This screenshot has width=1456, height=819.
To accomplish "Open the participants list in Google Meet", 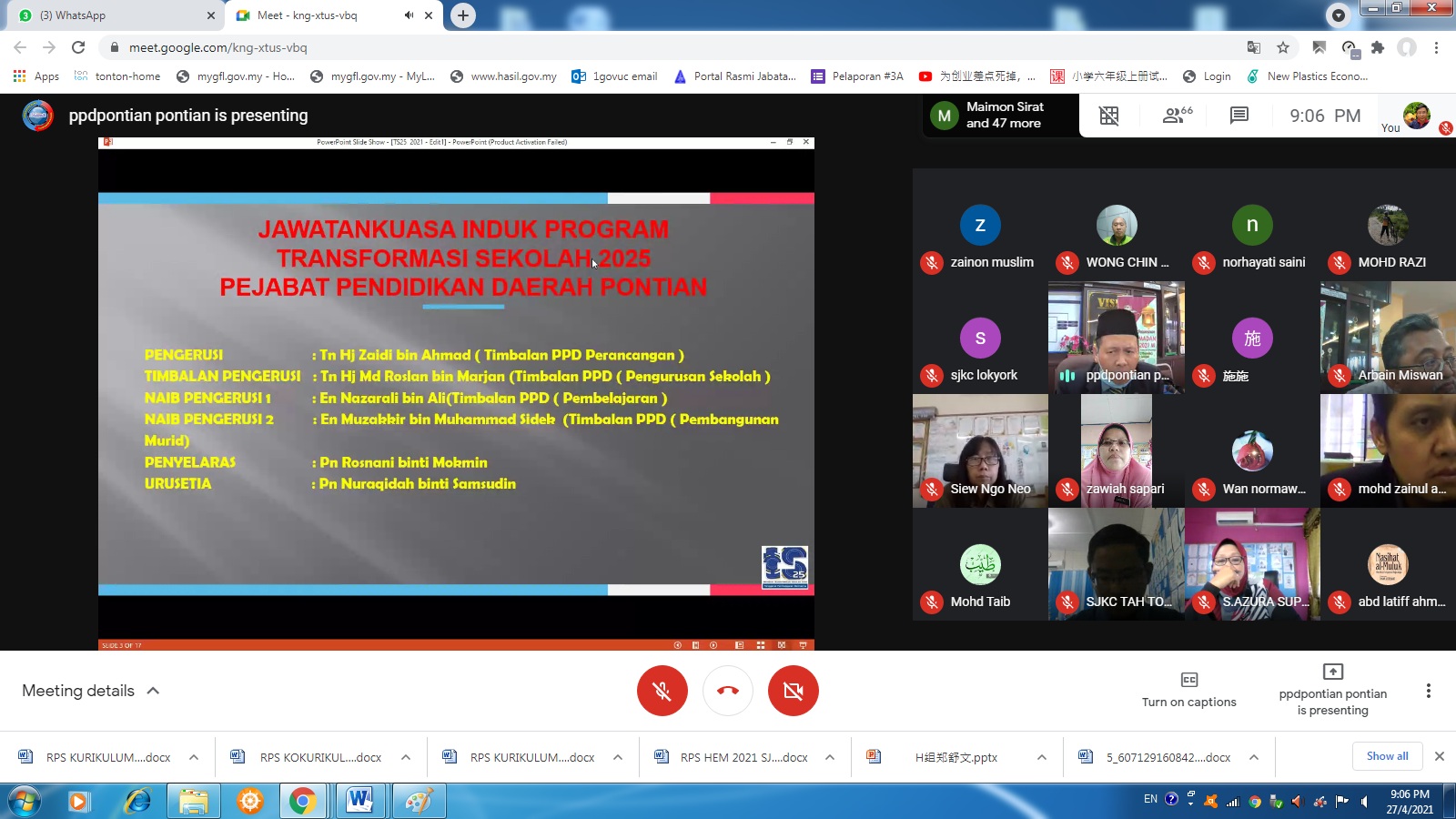I will tap(1175, 115).
